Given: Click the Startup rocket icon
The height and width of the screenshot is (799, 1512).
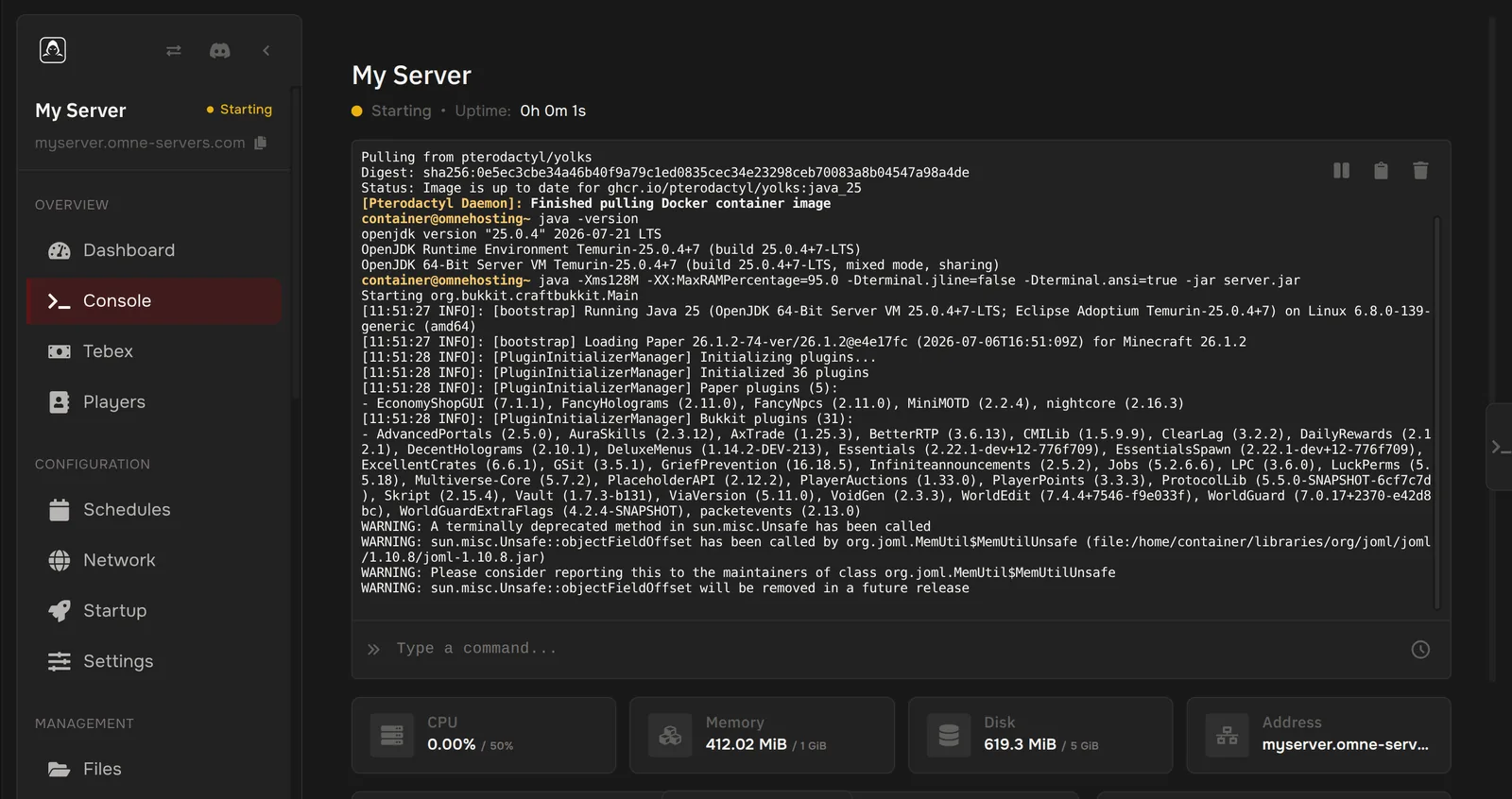Looking at the screenshot, I should (60, 611).
